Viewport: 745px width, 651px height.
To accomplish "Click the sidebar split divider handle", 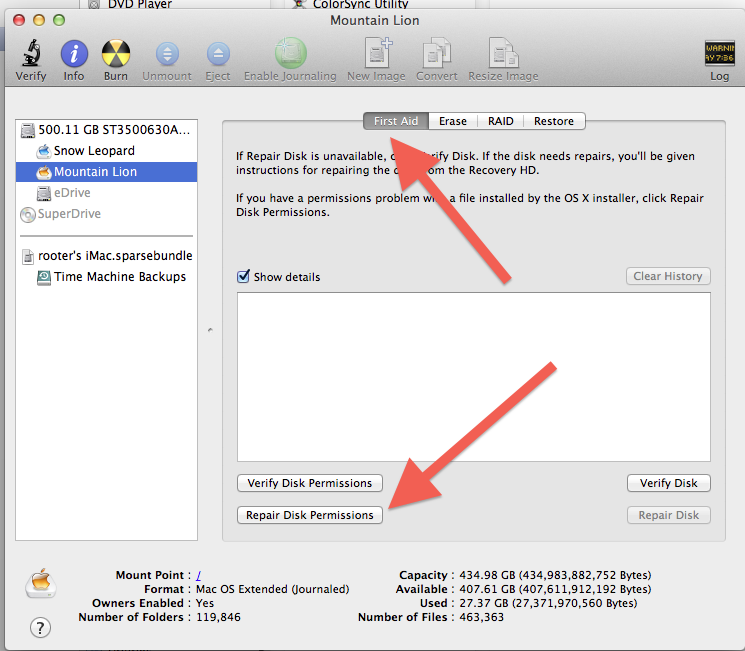I will (x=210, y=329).
